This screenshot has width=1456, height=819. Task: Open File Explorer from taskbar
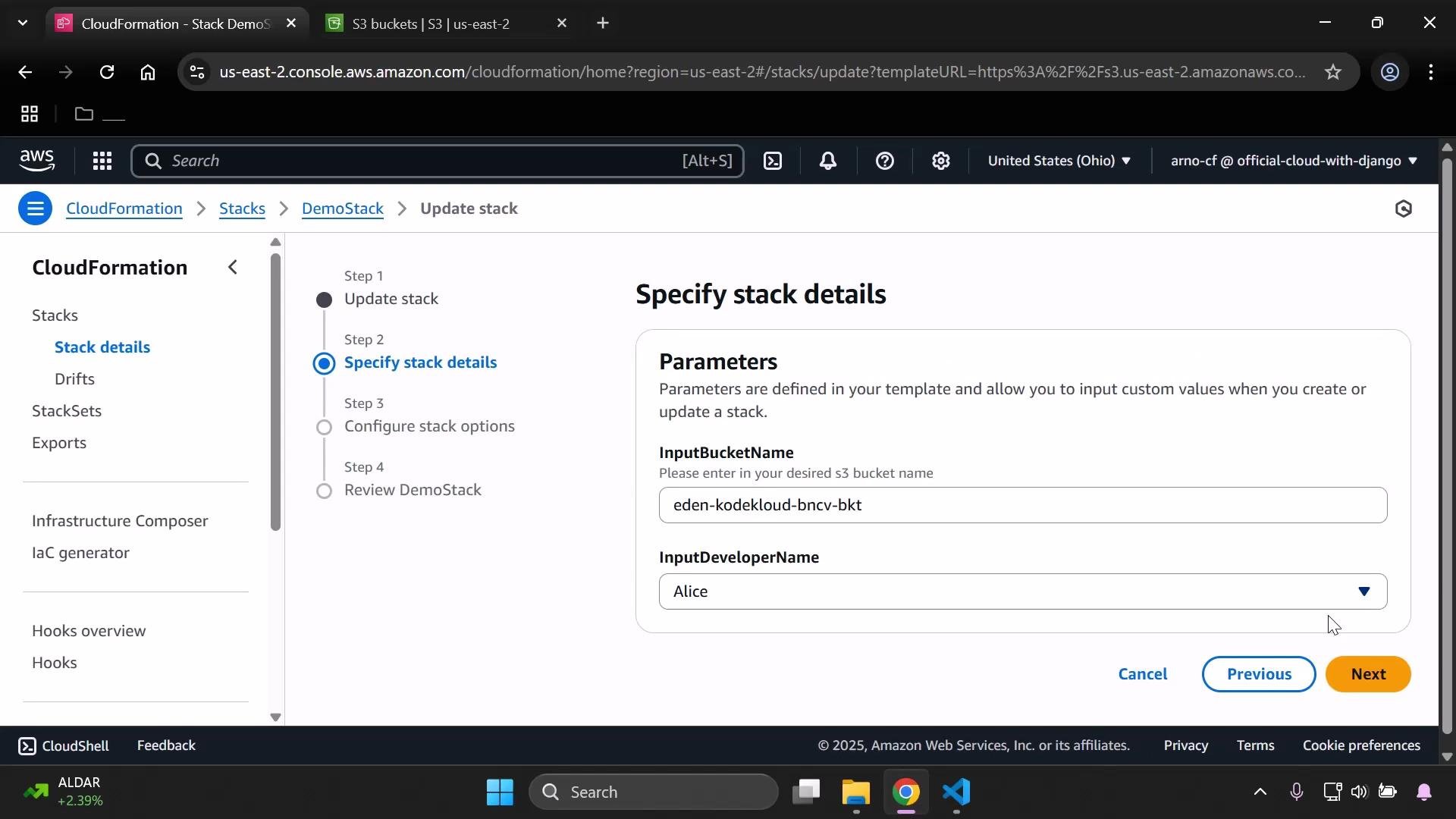tap(856, 792)
